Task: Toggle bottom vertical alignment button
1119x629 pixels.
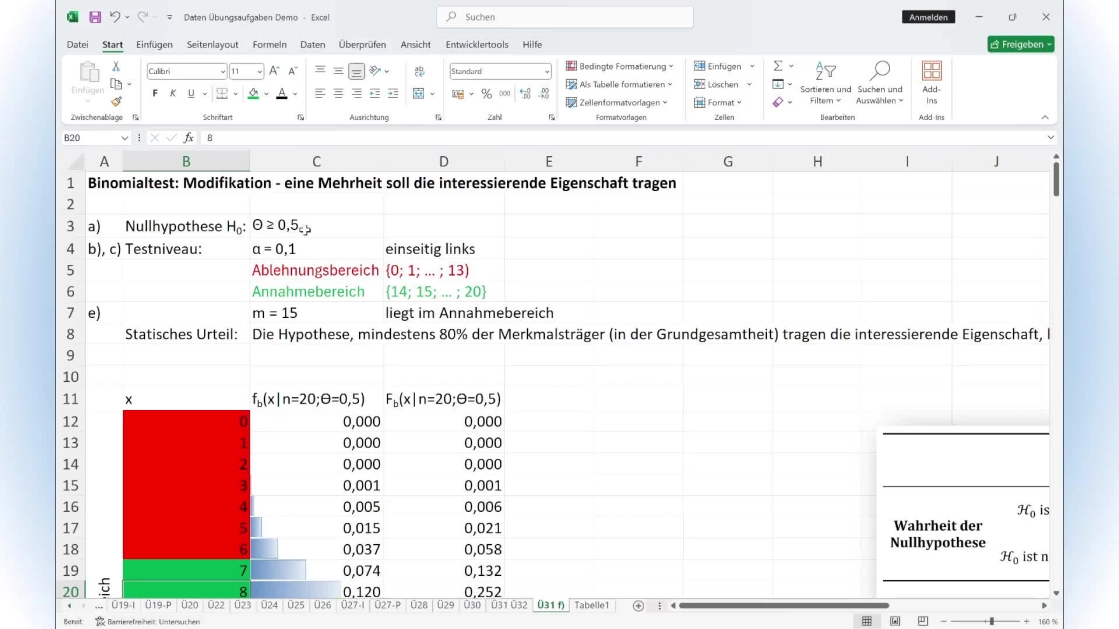Action: 356,71
